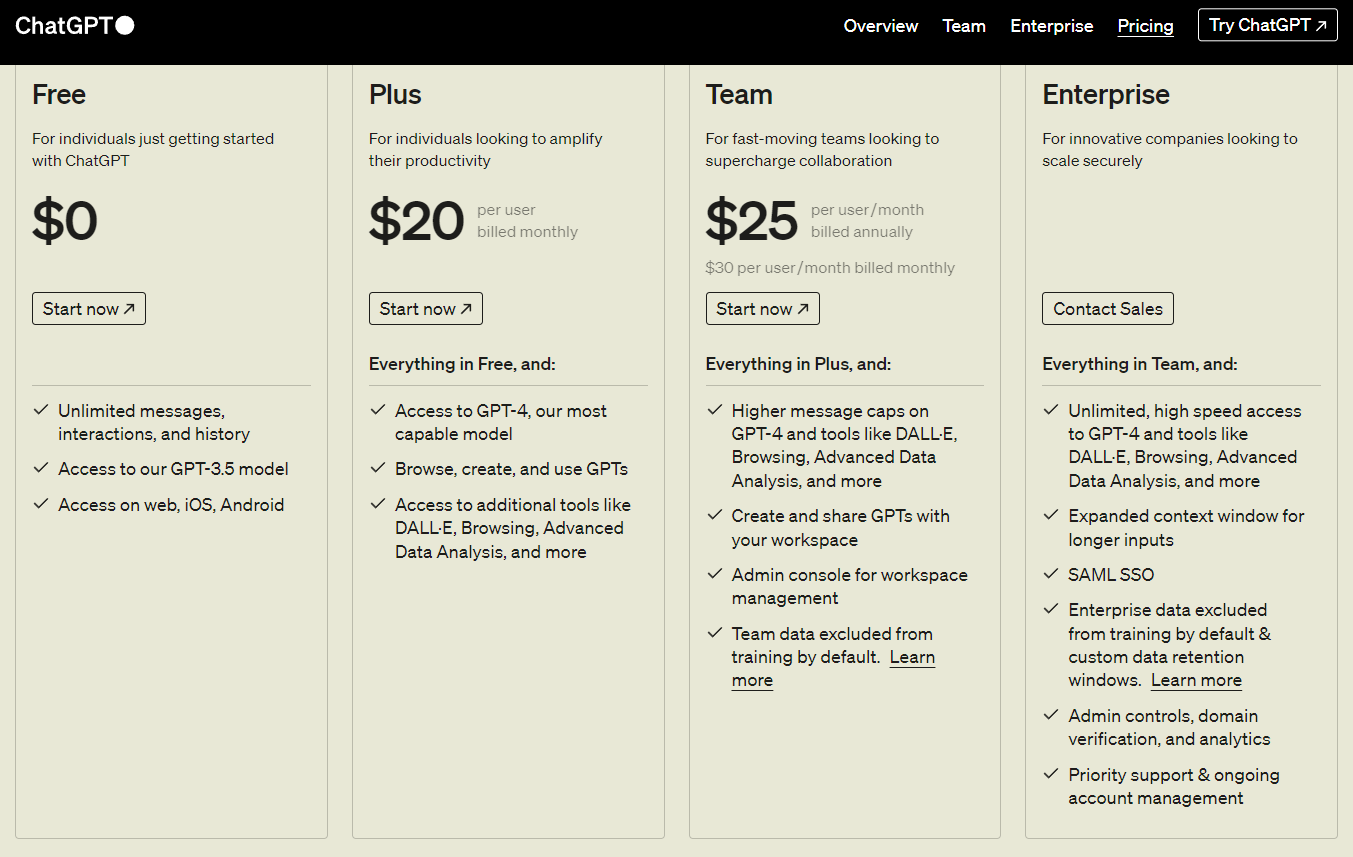Click 'Everything in Plus, and:' text
Image resolution: width=1353 pixels, height=857 pixels.
pyautogui.click(x=798, y=364)
